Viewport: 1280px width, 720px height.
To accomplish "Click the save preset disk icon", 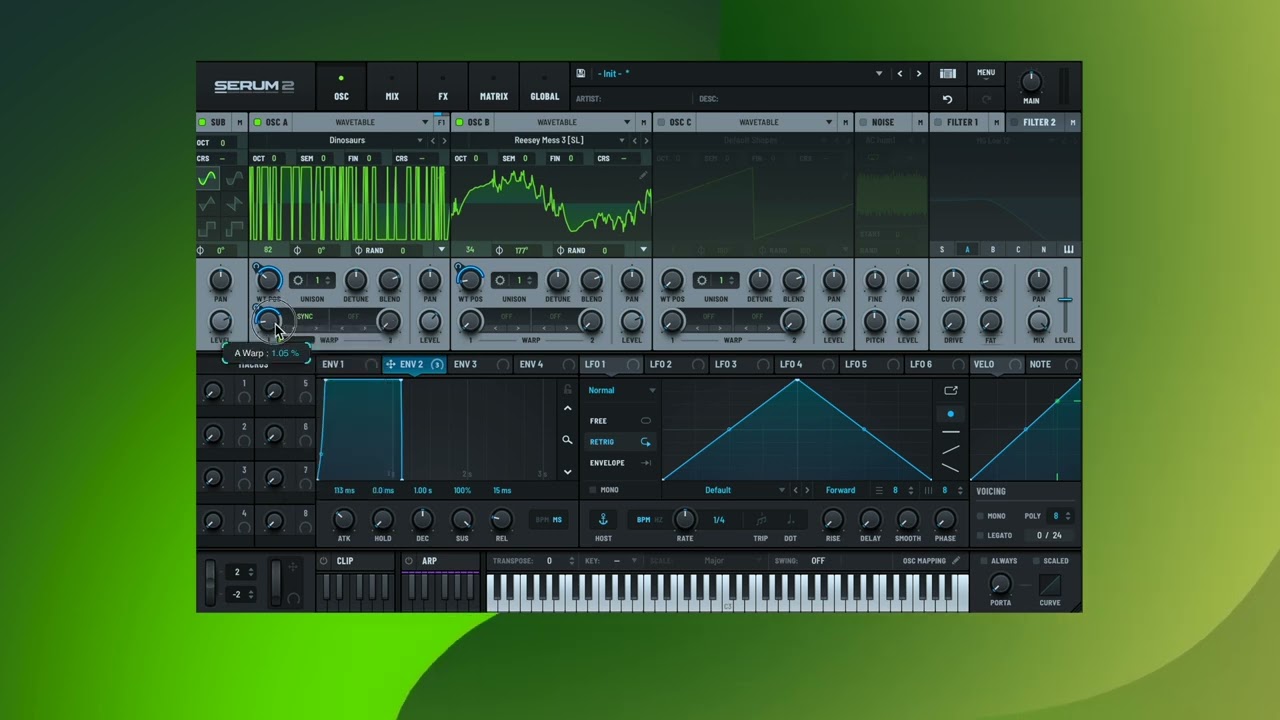I will tap(580, 73).
